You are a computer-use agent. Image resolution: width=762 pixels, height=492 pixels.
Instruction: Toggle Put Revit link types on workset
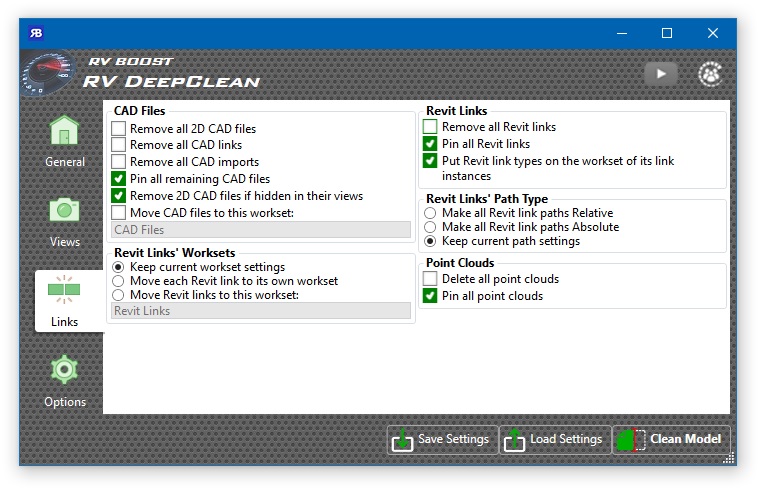430,160
